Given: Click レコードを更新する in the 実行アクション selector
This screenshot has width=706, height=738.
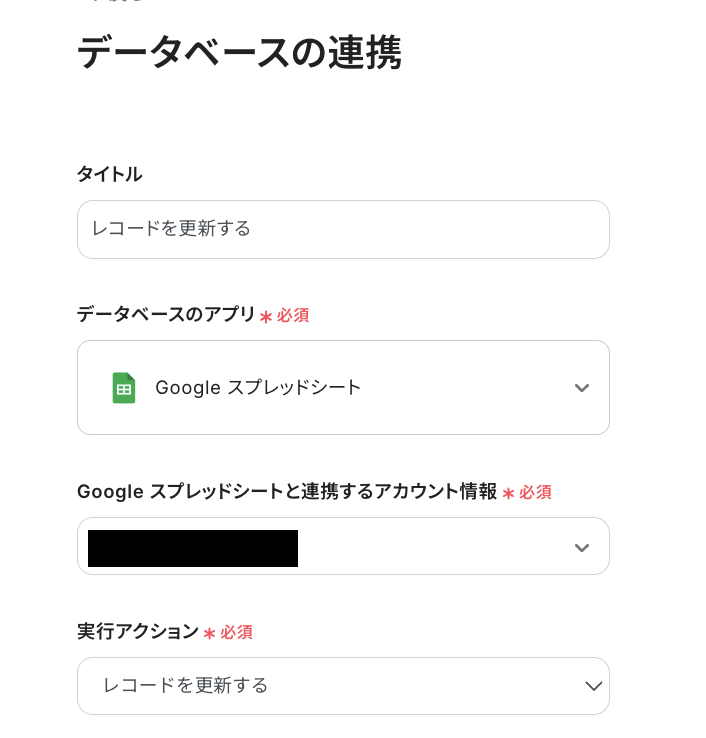Looking at the screenshot, I should tap(185, 686).
